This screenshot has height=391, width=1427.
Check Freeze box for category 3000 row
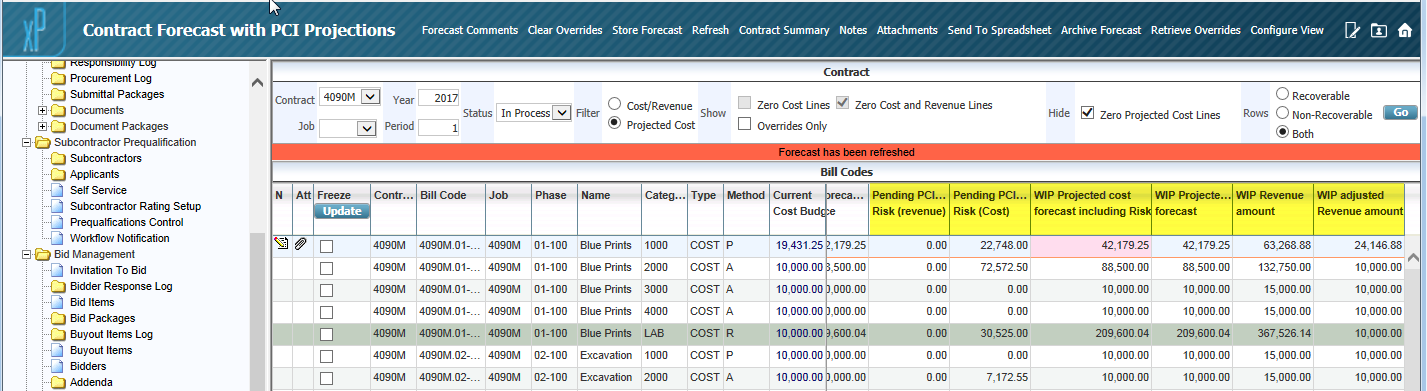pos(326,289)
